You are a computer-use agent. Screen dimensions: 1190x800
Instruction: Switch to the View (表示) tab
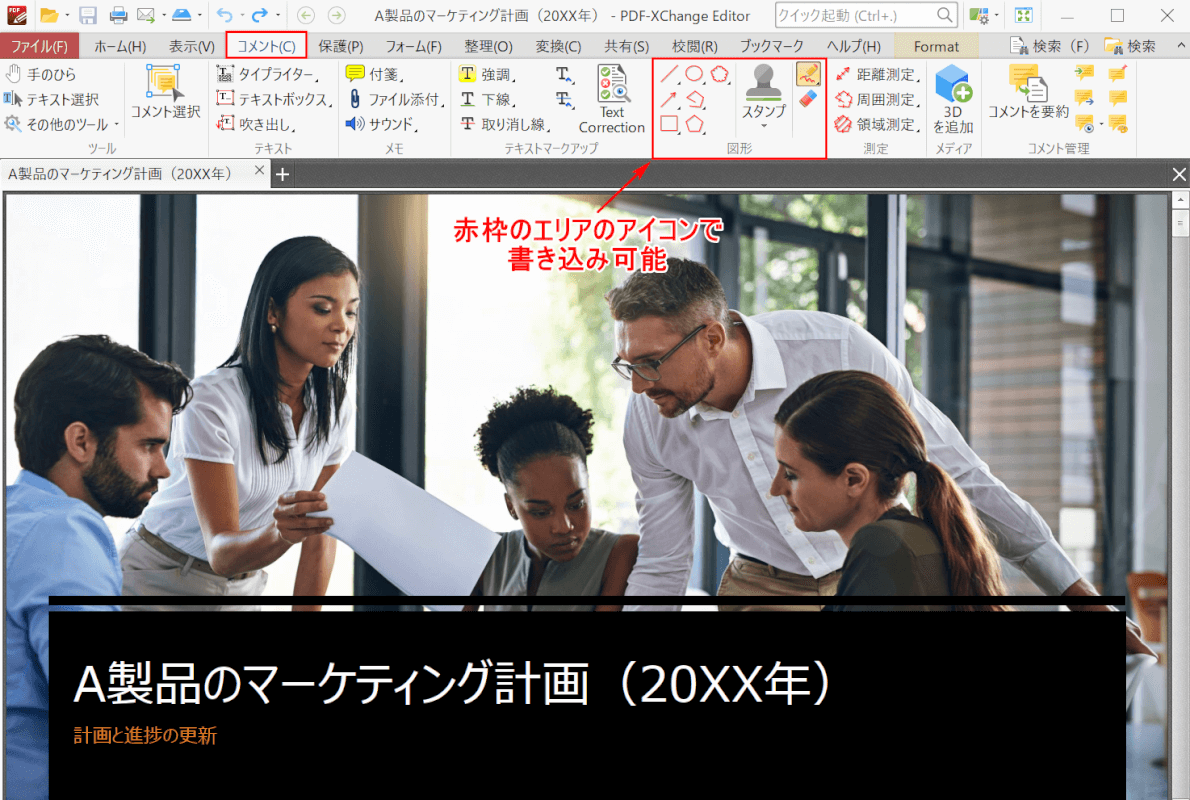point(191,46)
